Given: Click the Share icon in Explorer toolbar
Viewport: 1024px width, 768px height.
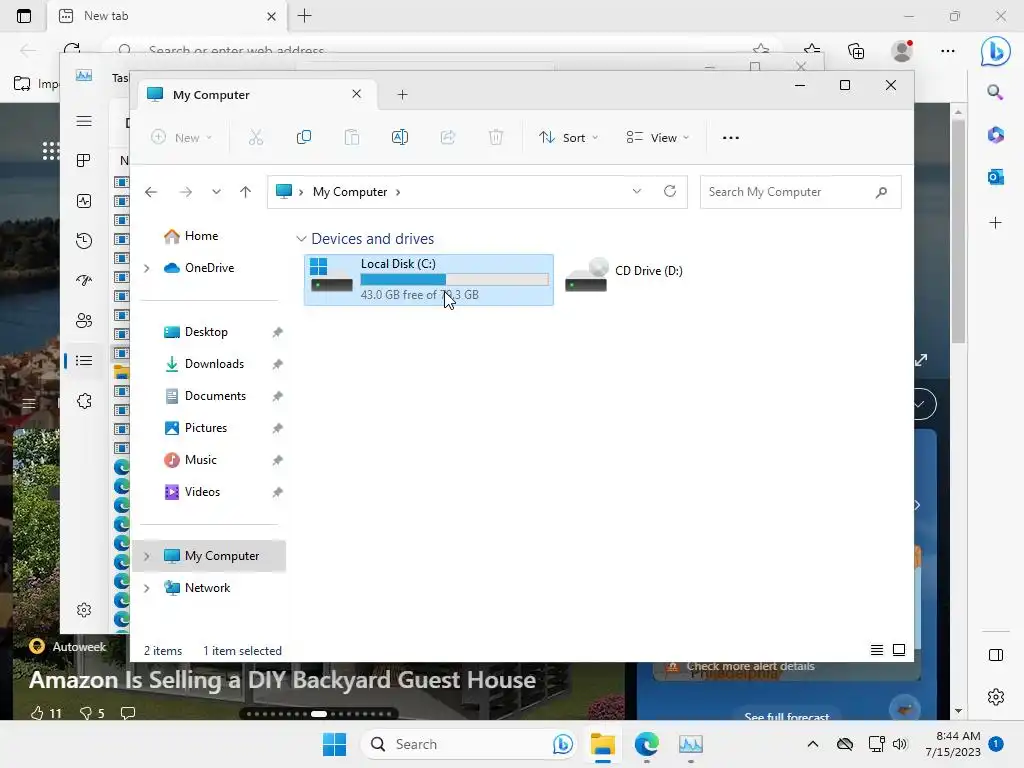Looking at the screenshot, I should point(448,137).
